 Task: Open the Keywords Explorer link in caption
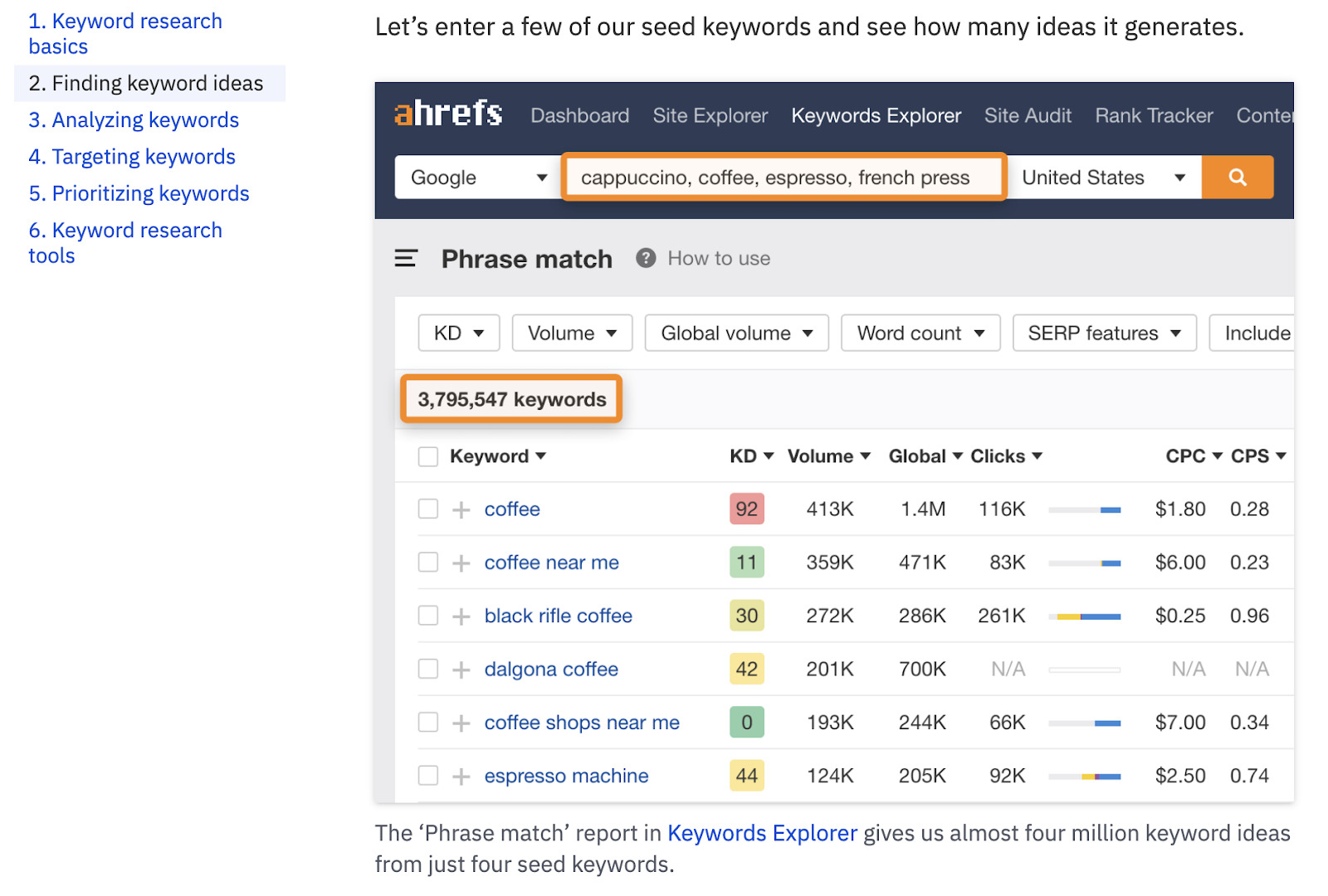[x=762, y=833]
